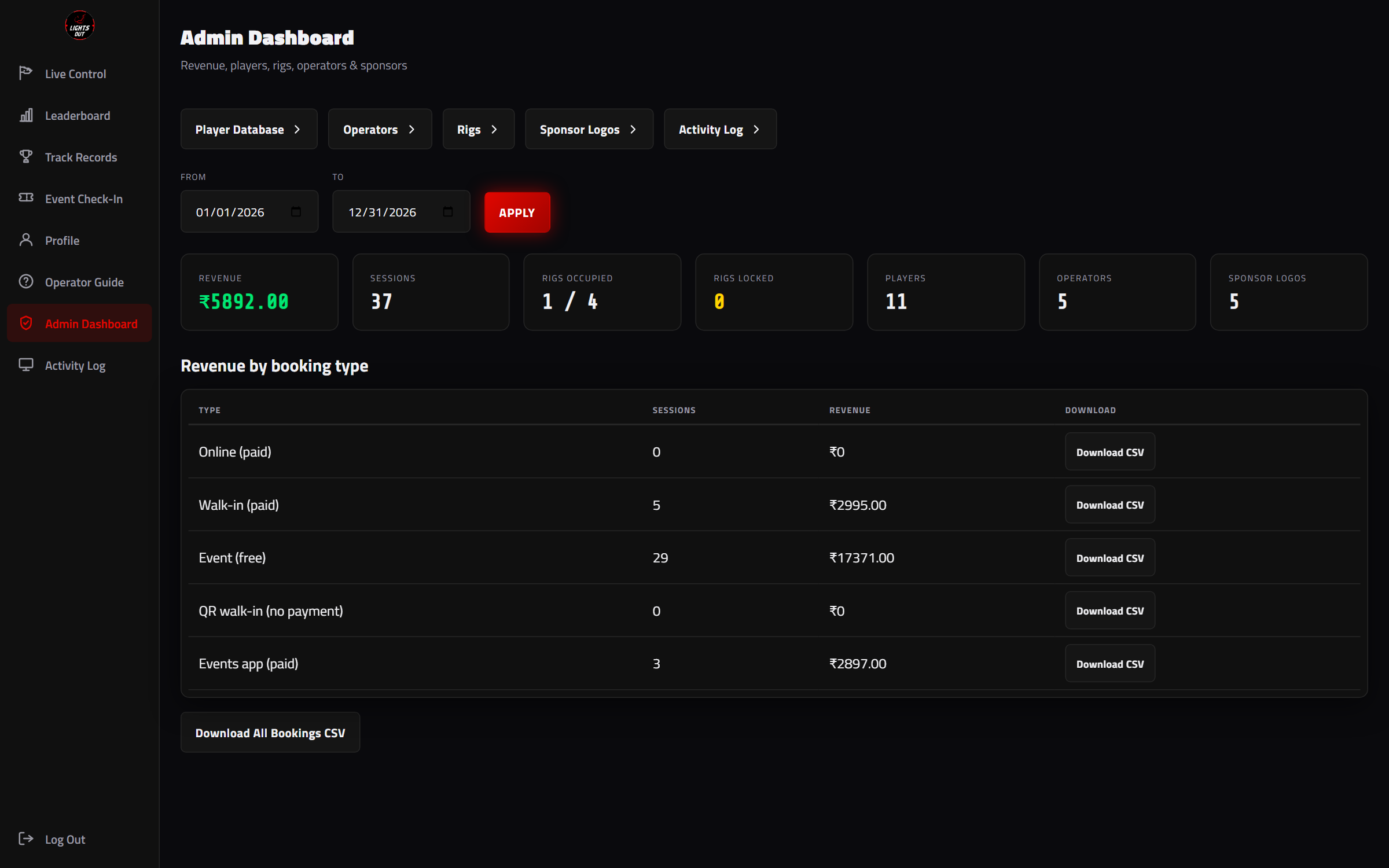This screenshot has height=868, width=1389.
Task: Click the Rigs Locked 0 value
Action: click(x=719, y=301)
